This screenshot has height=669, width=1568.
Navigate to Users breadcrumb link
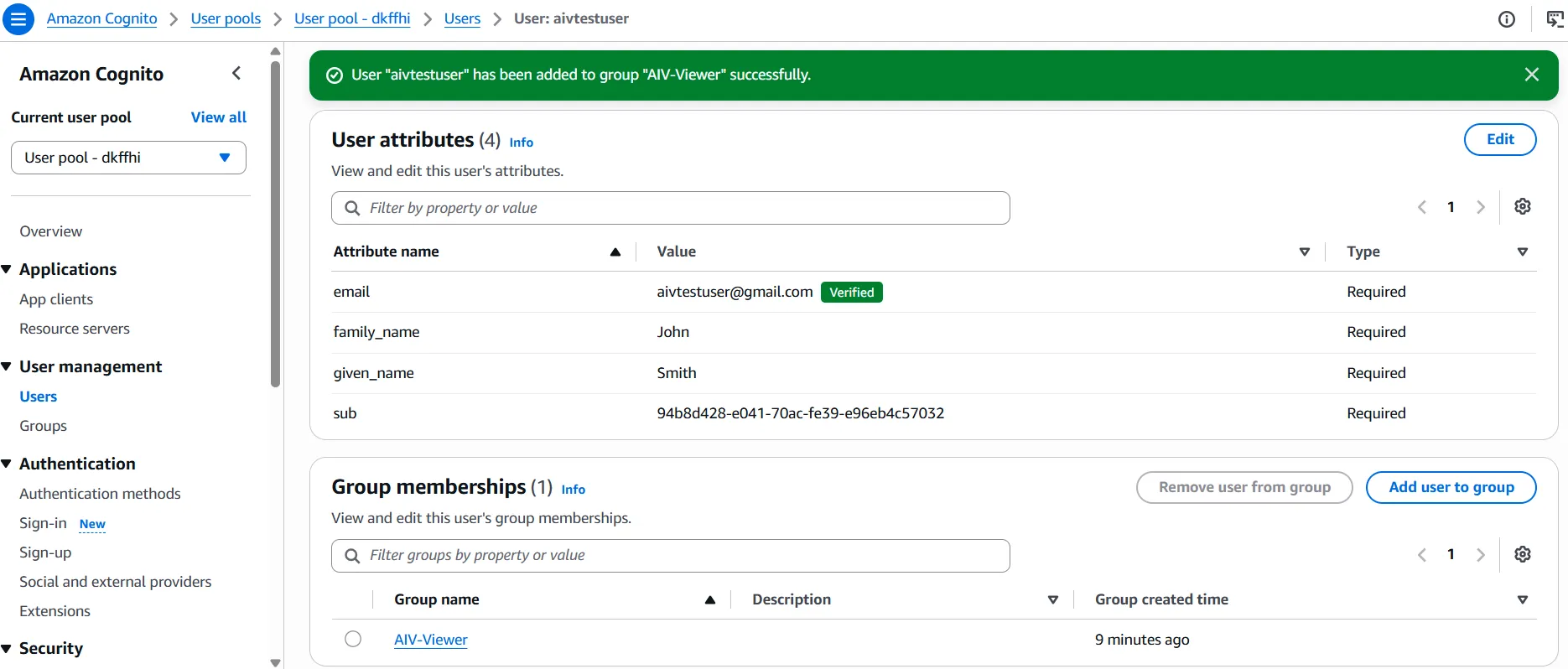coord(462,18)
